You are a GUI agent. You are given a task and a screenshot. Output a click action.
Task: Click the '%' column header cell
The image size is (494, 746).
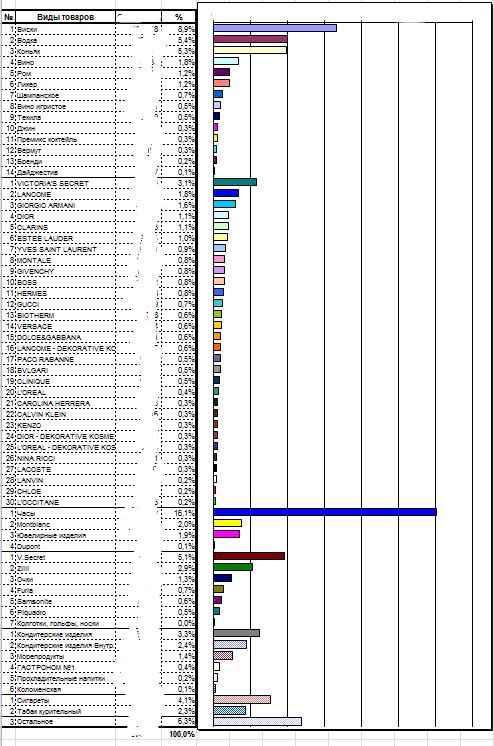[178, 17]
